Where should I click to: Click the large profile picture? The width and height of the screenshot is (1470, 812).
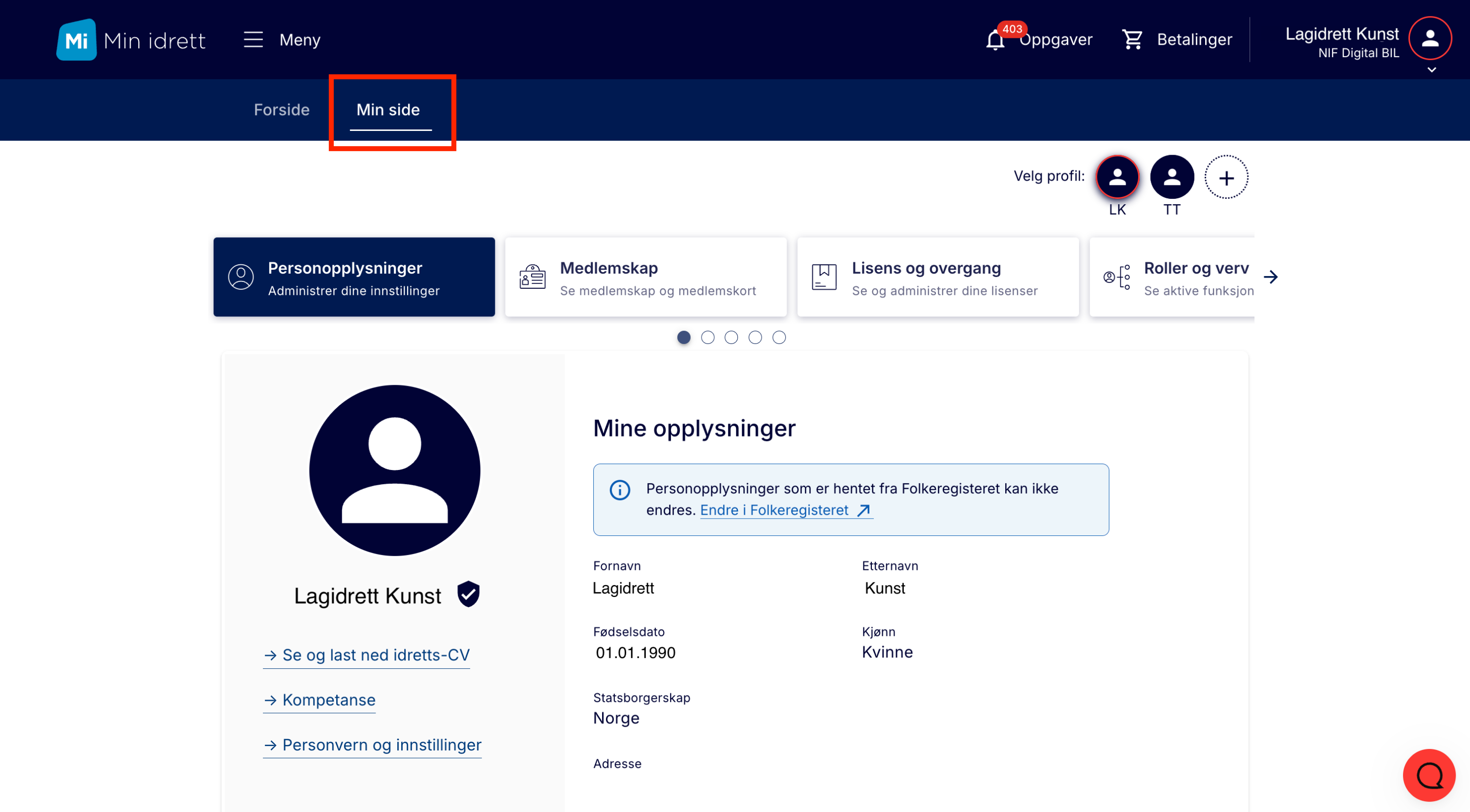394,470
